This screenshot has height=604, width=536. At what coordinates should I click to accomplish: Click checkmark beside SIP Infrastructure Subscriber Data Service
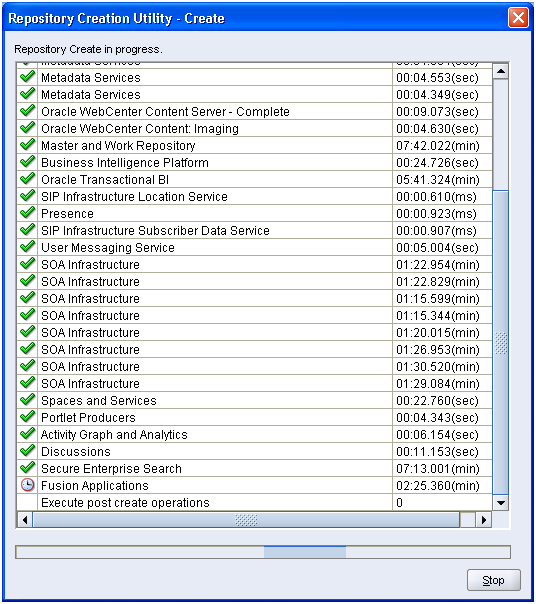pyautogui.click(x=27, y=230)
